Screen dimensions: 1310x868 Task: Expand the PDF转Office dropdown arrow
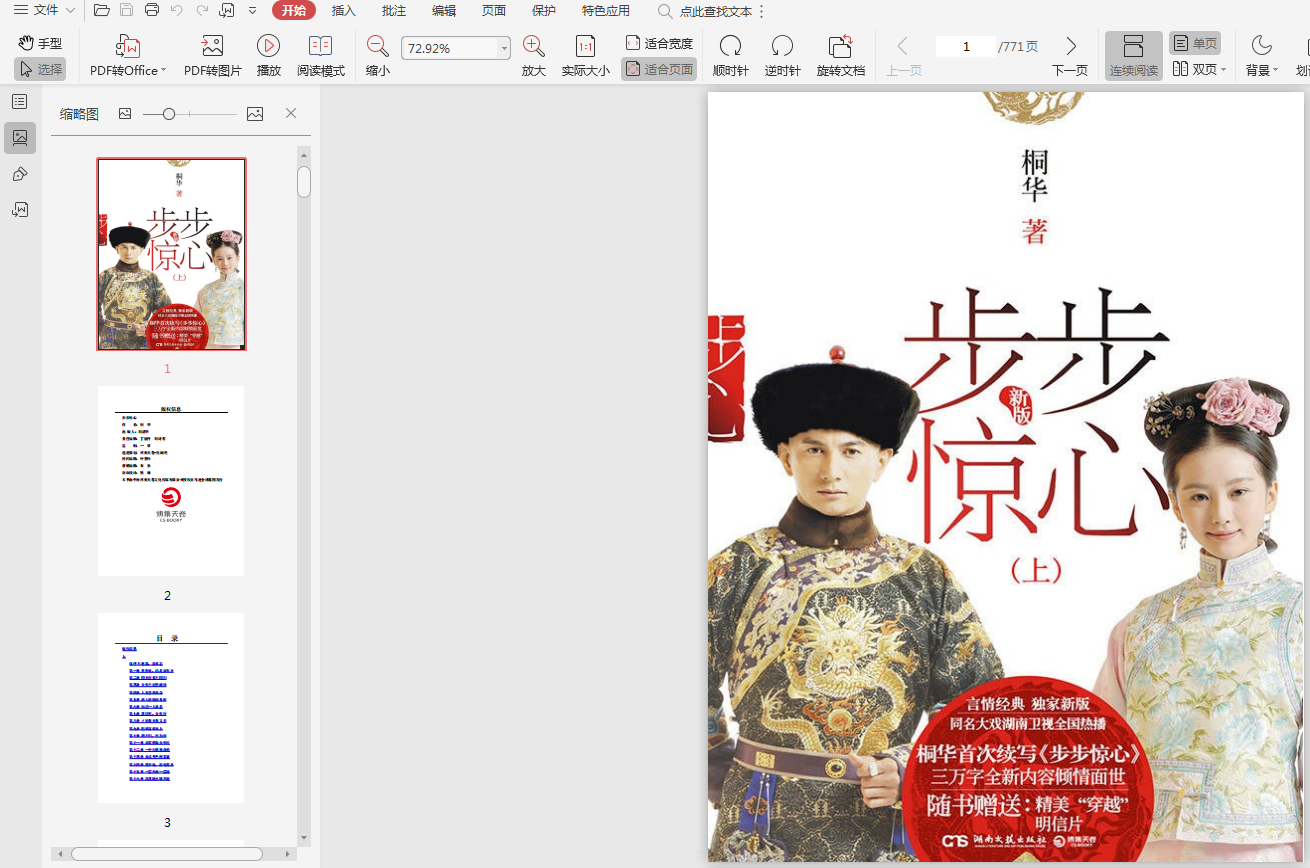(x=163, y=71)
